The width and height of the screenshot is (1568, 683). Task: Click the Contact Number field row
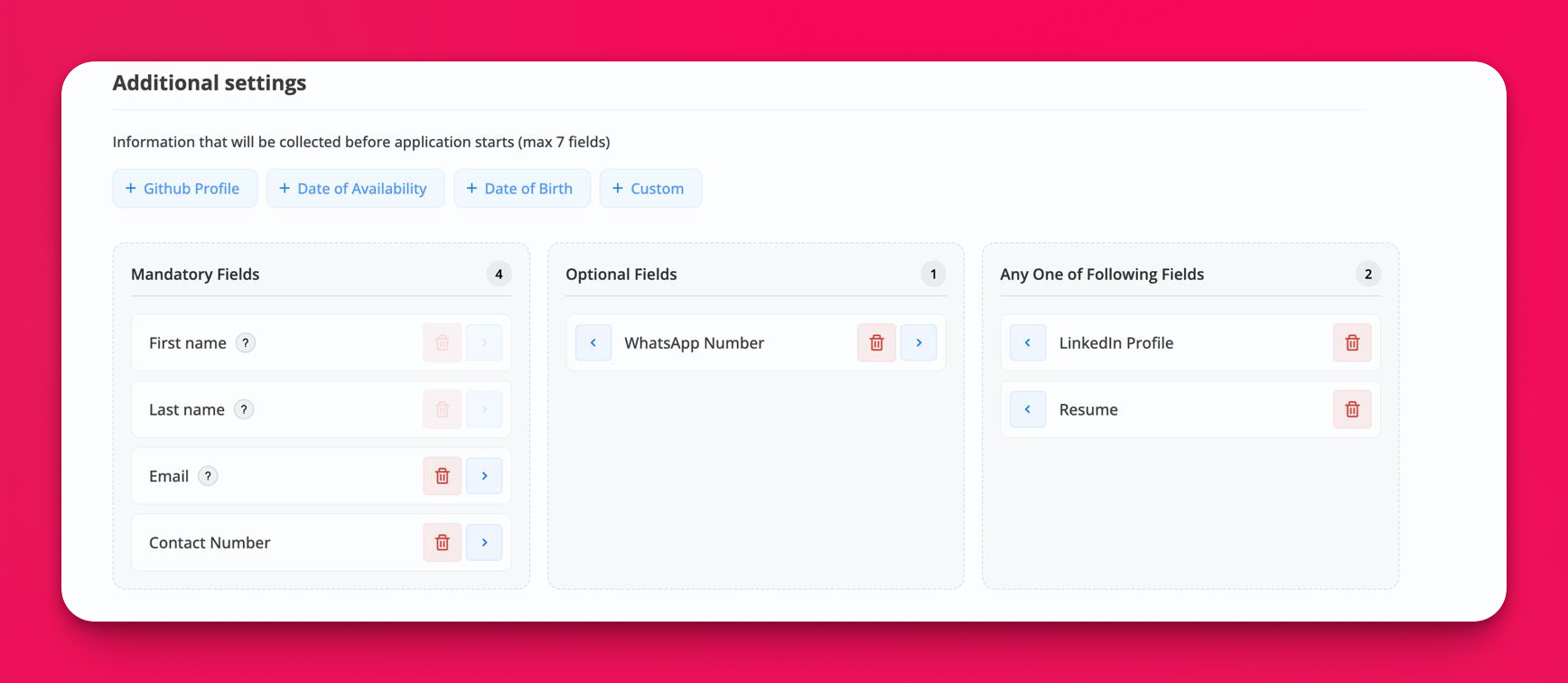pos(271,543)
